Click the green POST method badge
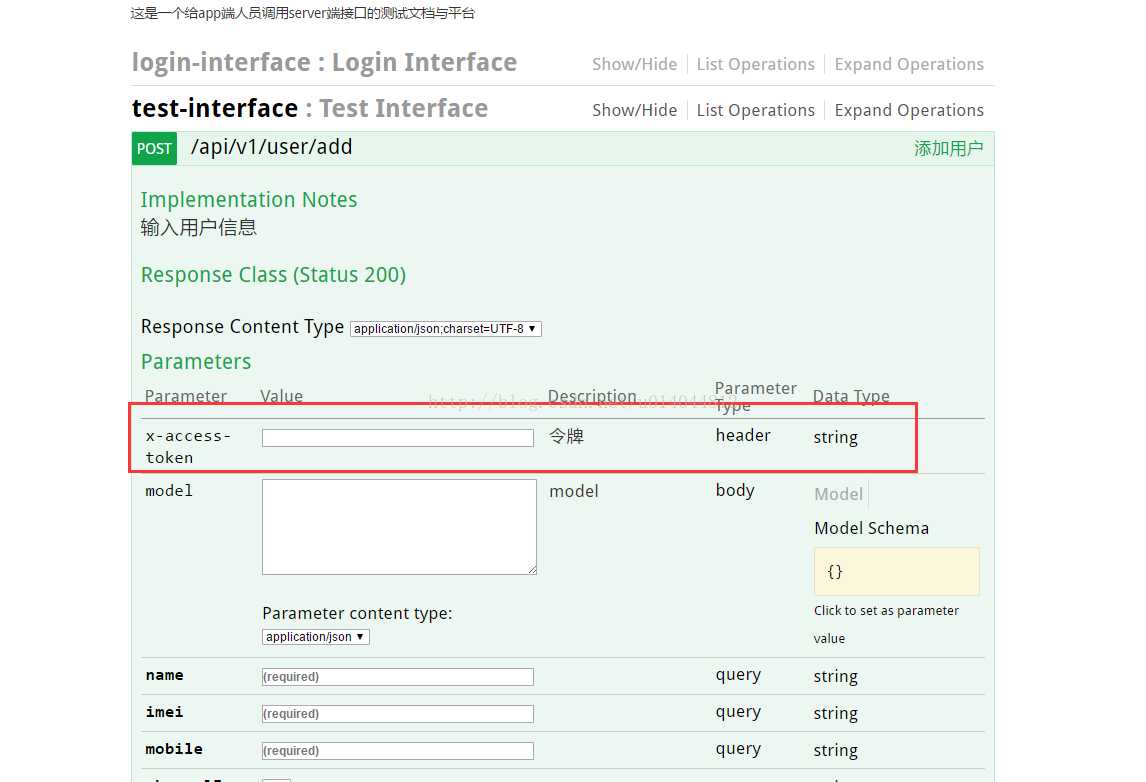This screenshot has height=782, width=1146. (x=154, y=148)
